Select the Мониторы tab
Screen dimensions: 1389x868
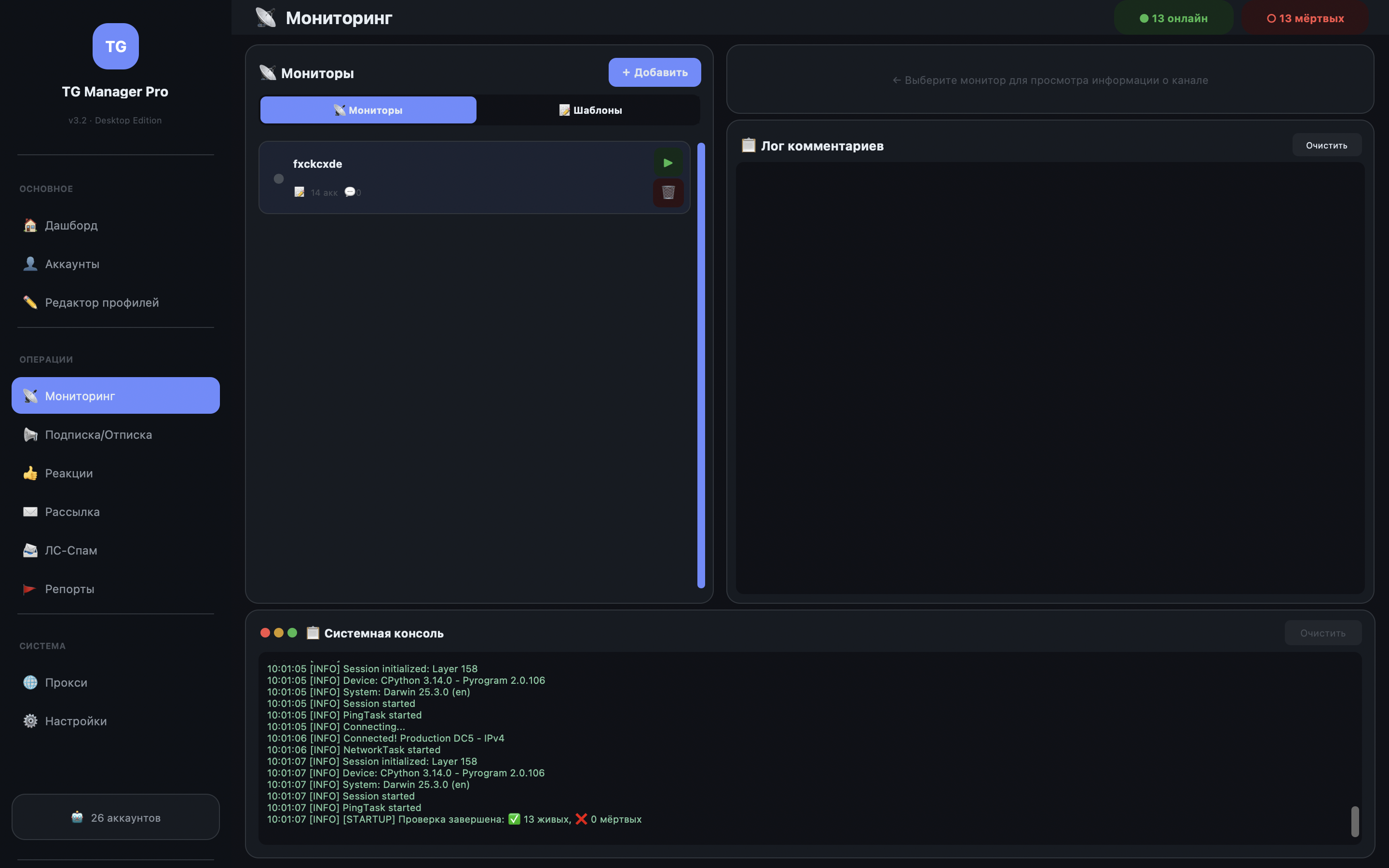368,110
